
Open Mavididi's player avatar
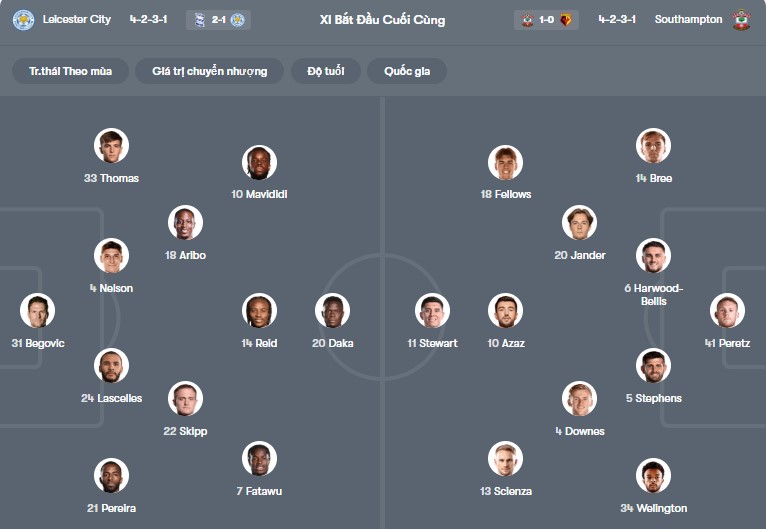coord(259,162)
